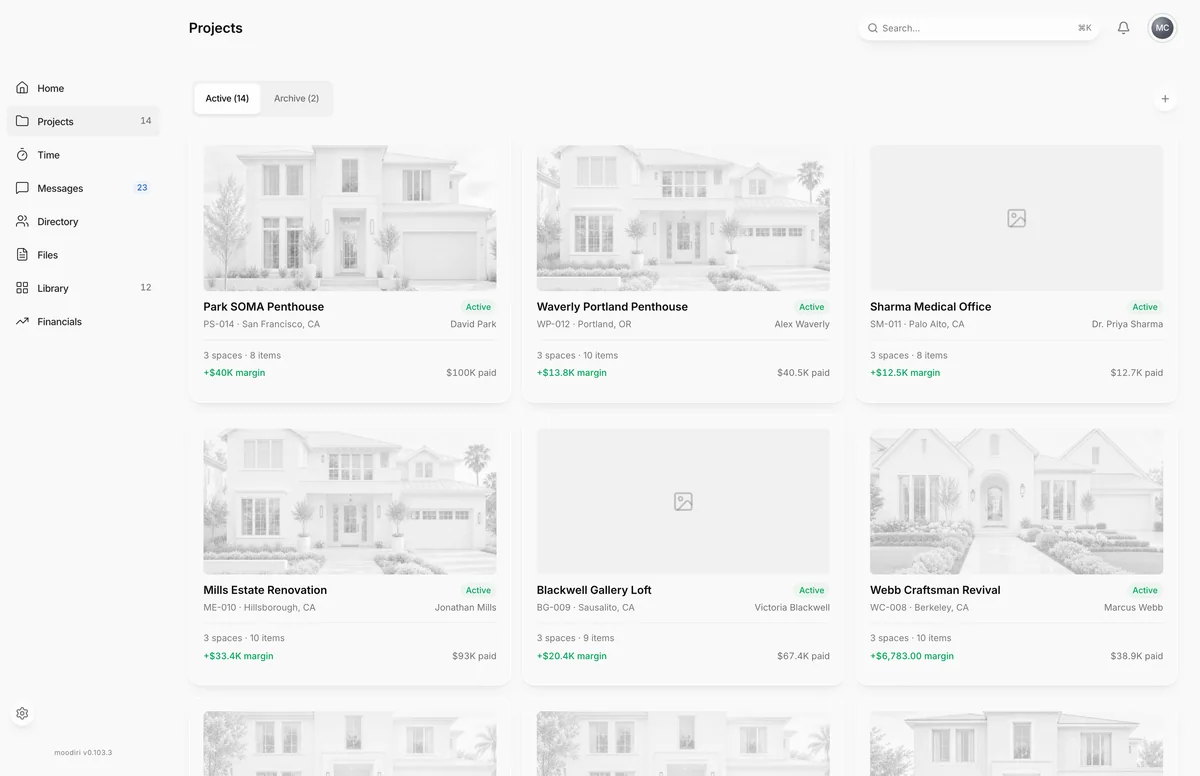This screenshot has height=776, width=1200.
Task: Click Active badge on Blackwell Gallery Loft
Action: [812, 590]
